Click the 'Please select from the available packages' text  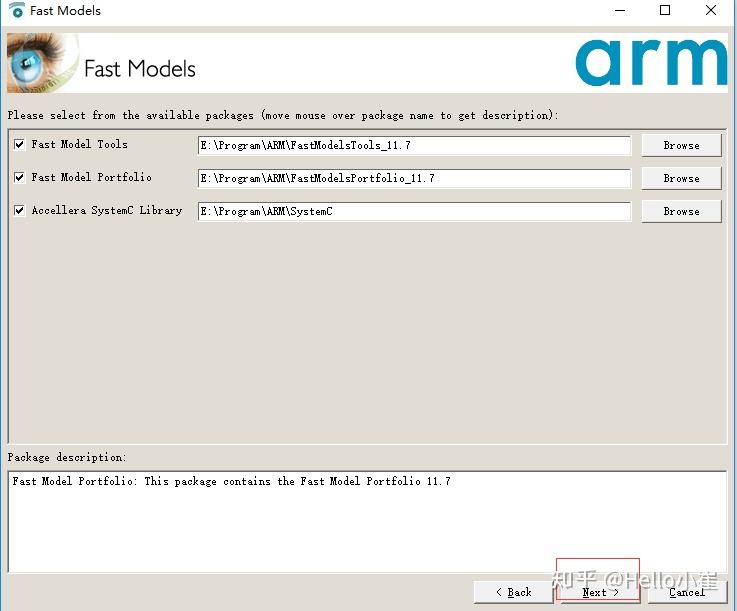pyautogui.click(x=283, y=115)
